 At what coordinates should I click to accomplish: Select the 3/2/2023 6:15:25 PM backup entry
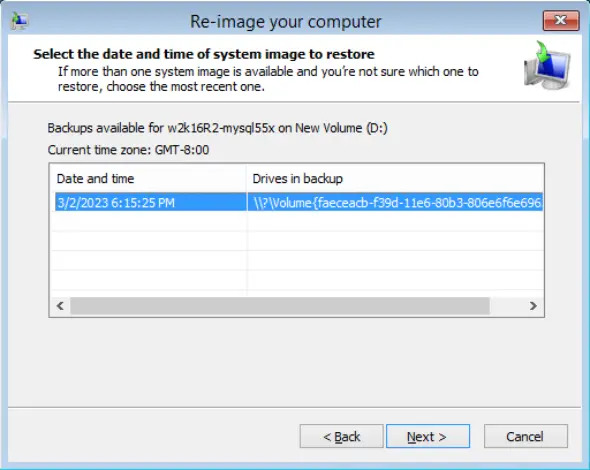[151, 202]
